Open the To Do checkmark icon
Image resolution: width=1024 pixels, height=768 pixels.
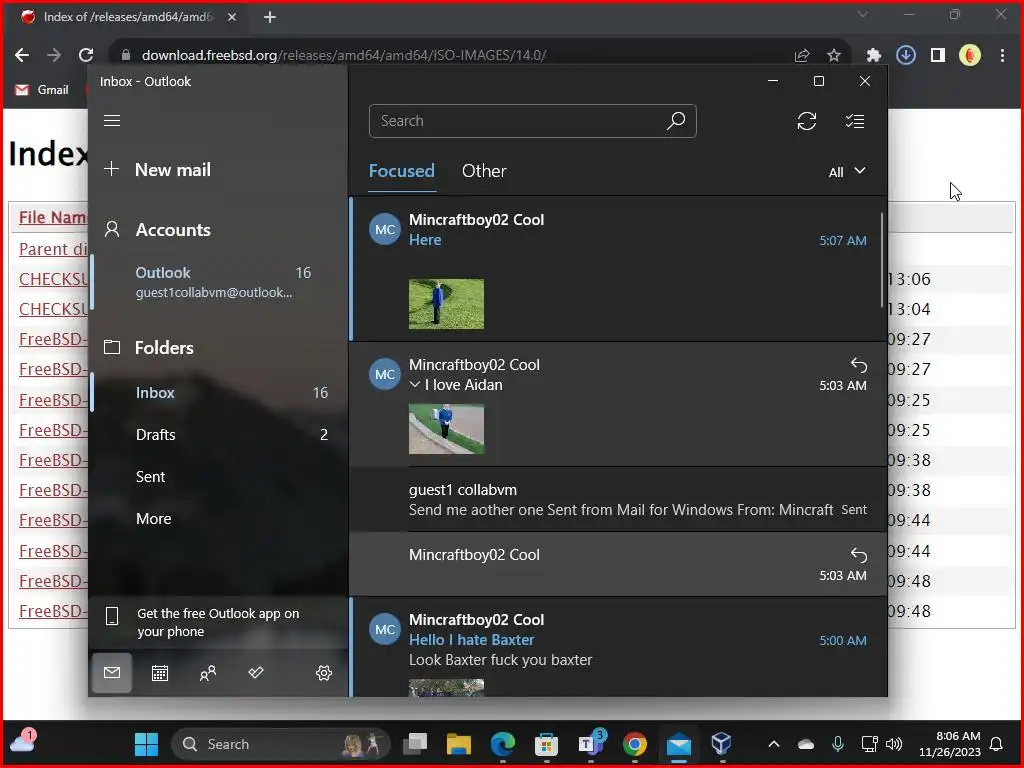coord(256,673)
